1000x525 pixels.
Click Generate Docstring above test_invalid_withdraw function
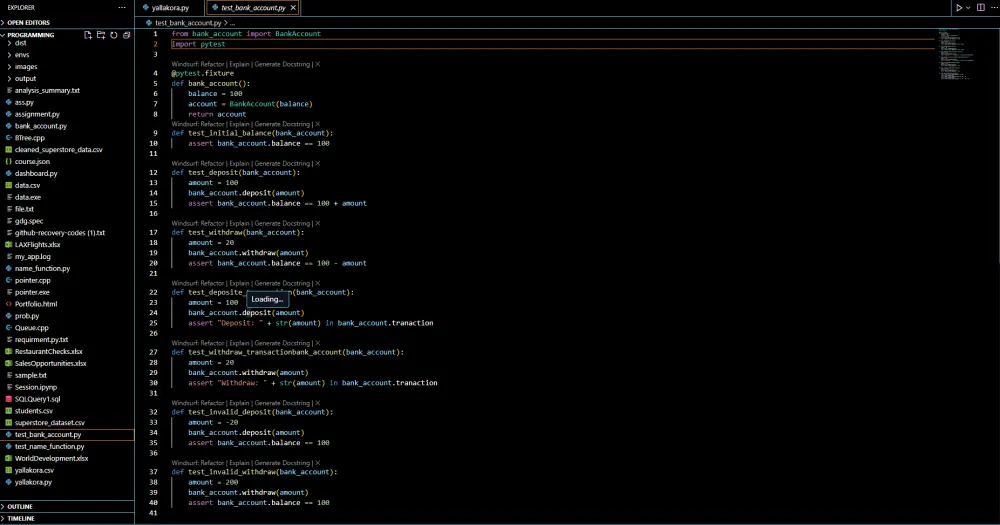[x=282, y=463]
